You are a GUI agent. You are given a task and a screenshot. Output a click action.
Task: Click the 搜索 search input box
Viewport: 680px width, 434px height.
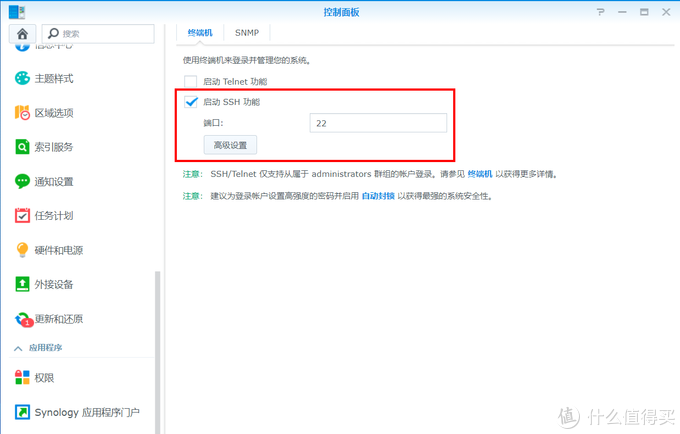pyautogui.click(x=98, y=33)
